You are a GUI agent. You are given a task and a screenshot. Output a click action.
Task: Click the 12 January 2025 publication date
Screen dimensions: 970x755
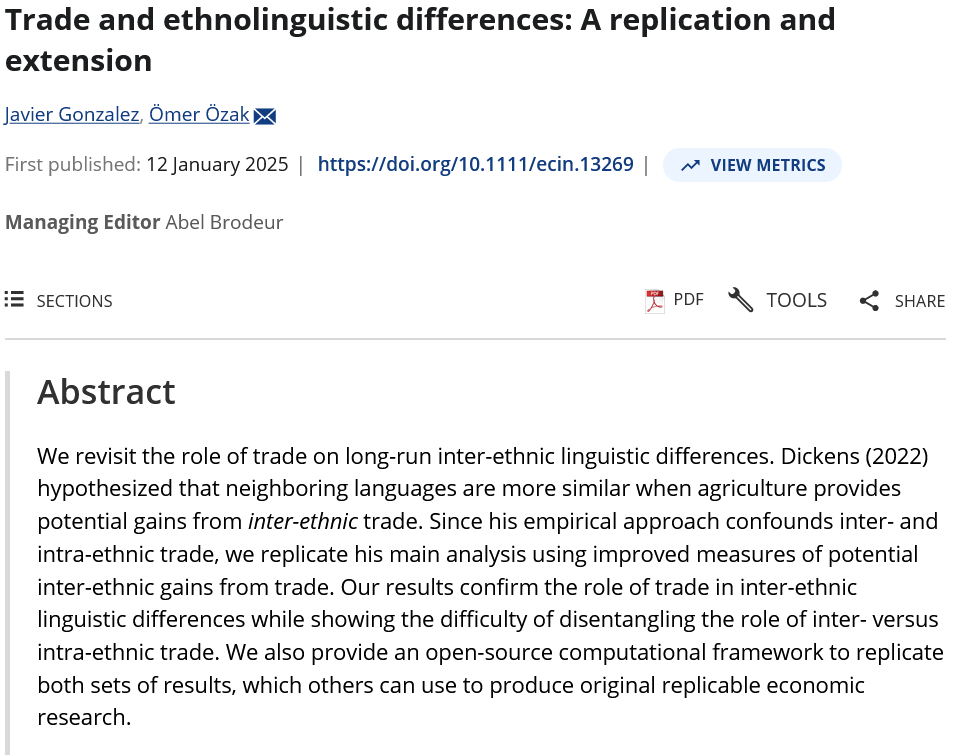217,164
